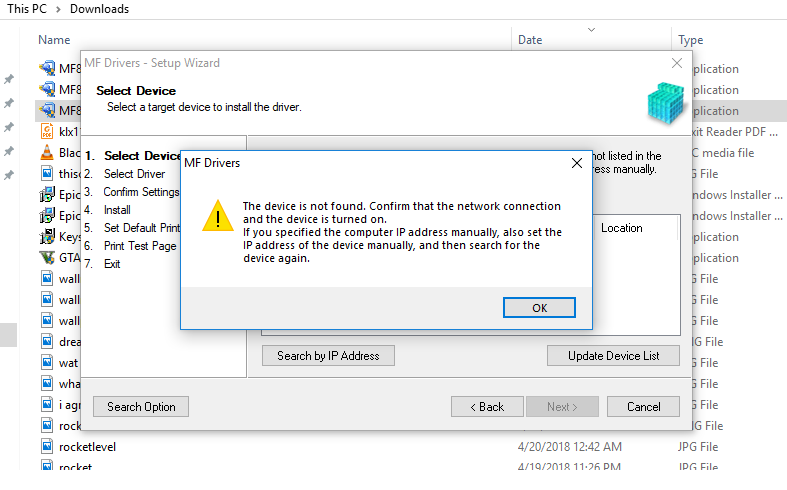Select the Foxit Reader PDF file icon
Viewport: 787px width, 490px height.
click(x=47, y=131)
